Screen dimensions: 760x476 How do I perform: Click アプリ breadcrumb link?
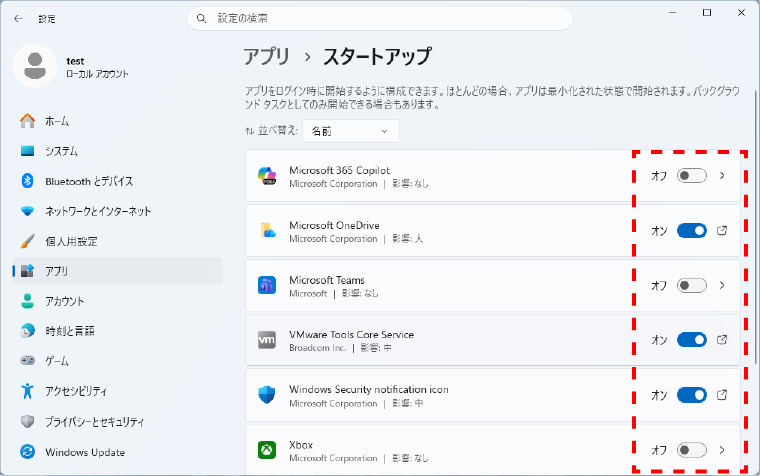tap(267, 57)
